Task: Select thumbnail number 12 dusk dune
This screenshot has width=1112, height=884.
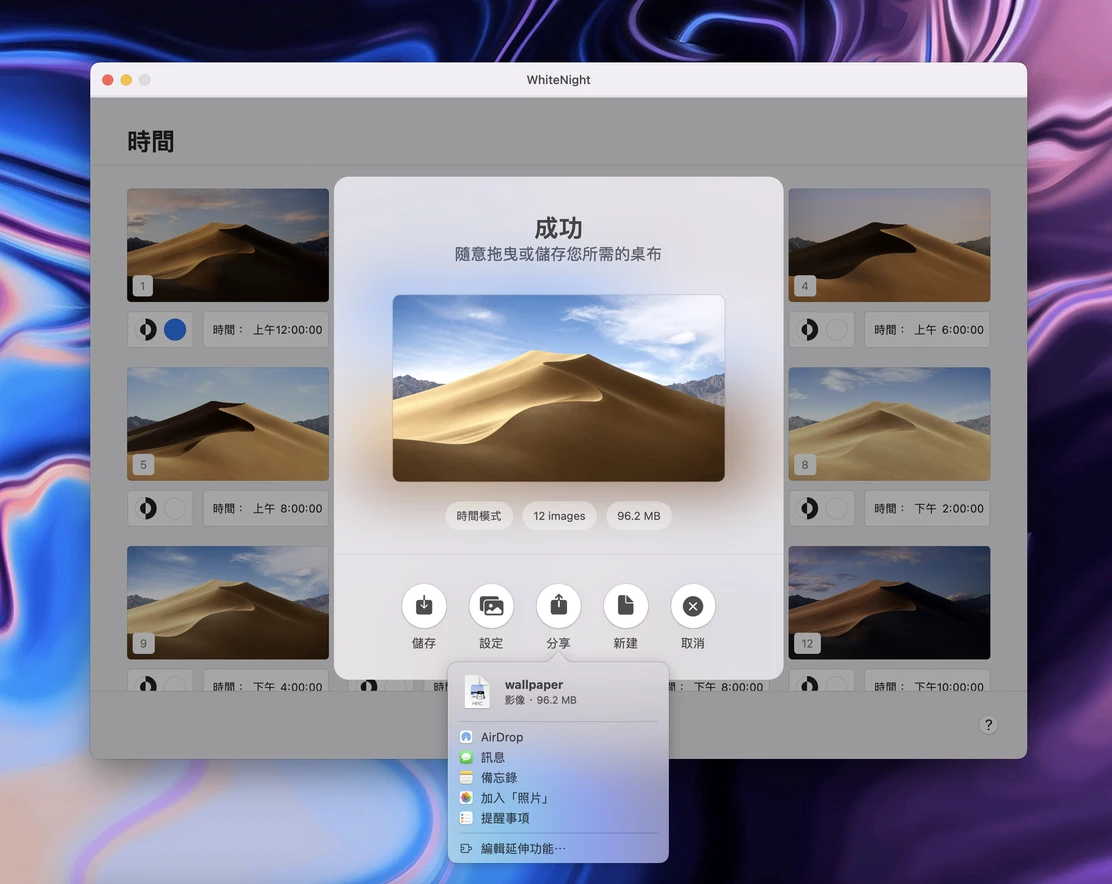Action: tap(889, 602)
